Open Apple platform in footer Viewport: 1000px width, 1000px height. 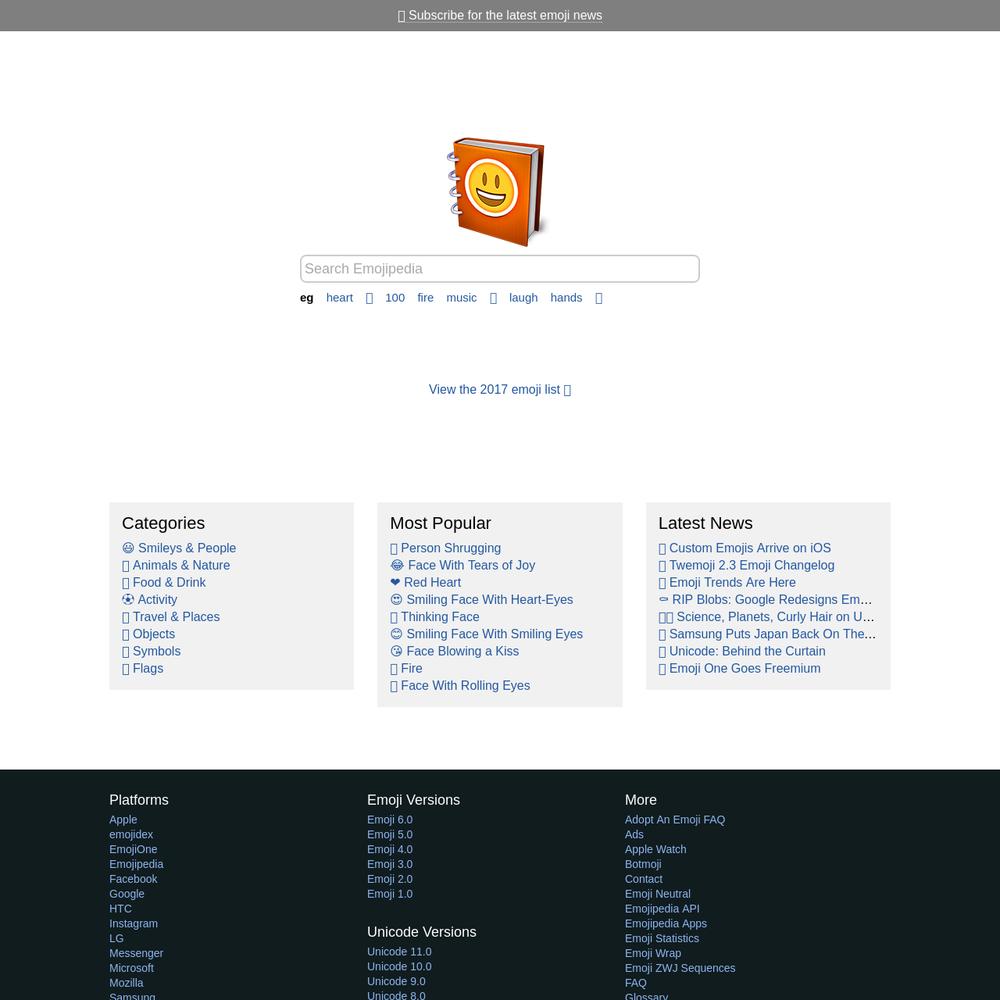(x=123, y=820)
